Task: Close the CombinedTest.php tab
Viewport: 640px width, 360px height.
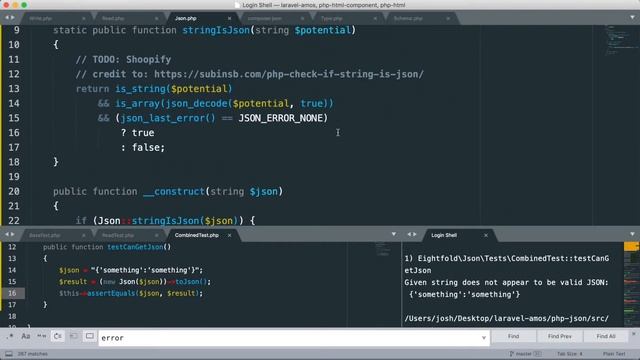Action: point(229,236)
